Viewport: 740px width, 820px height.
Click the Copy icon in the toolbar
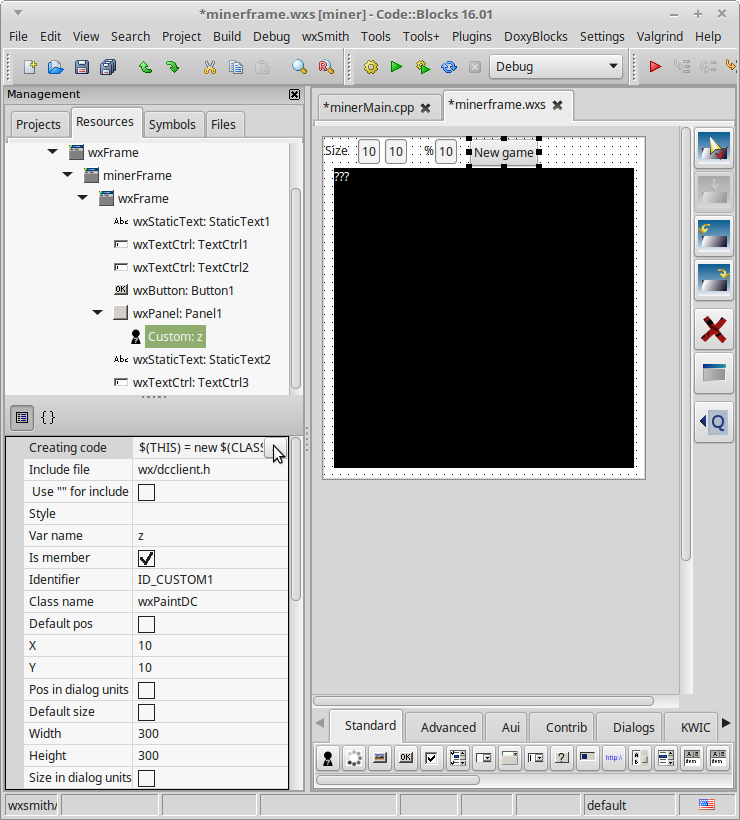(x=236, y=67)
